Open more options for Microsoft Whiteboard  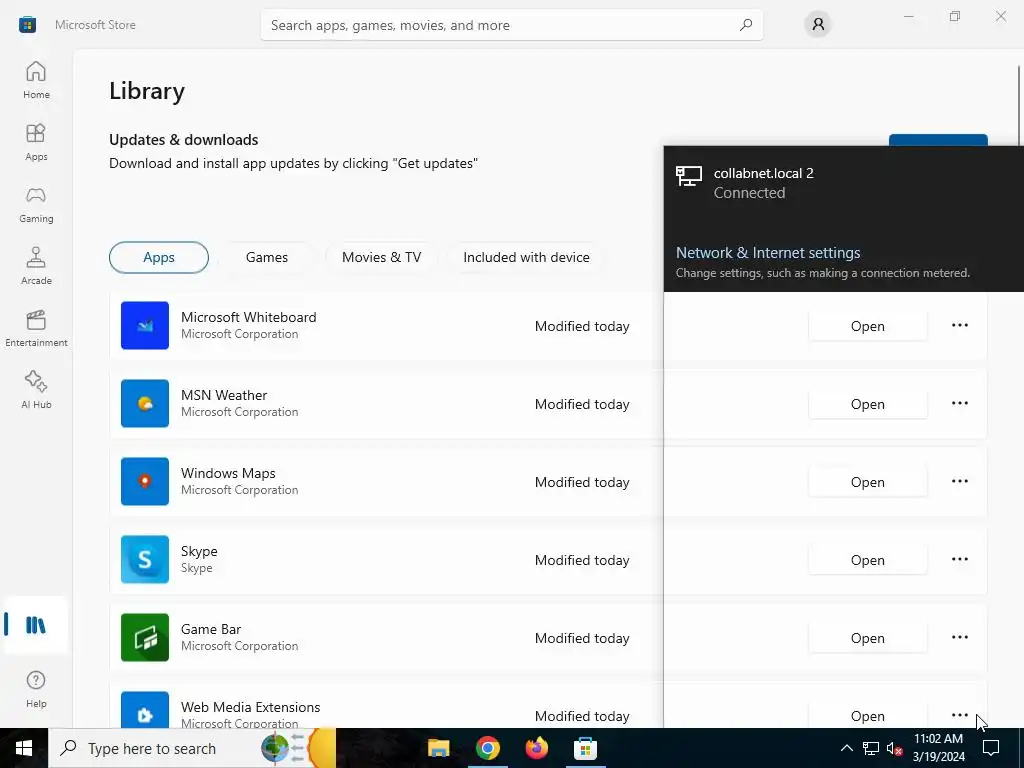pyautogui.click(x=959, y=325)
